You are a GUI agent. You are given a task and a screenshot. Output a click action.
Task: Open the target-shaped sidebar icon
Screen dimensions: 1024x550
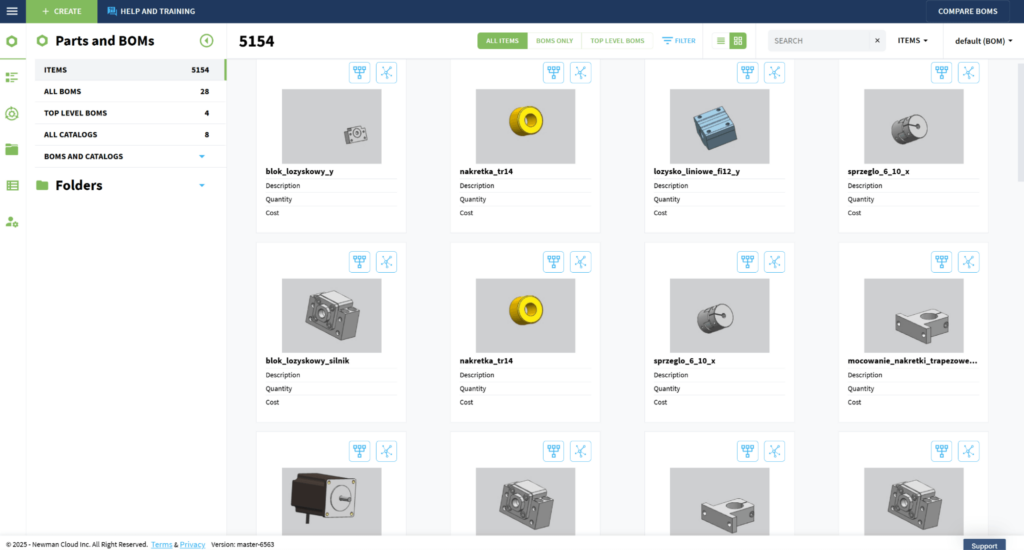coord(12,114)
